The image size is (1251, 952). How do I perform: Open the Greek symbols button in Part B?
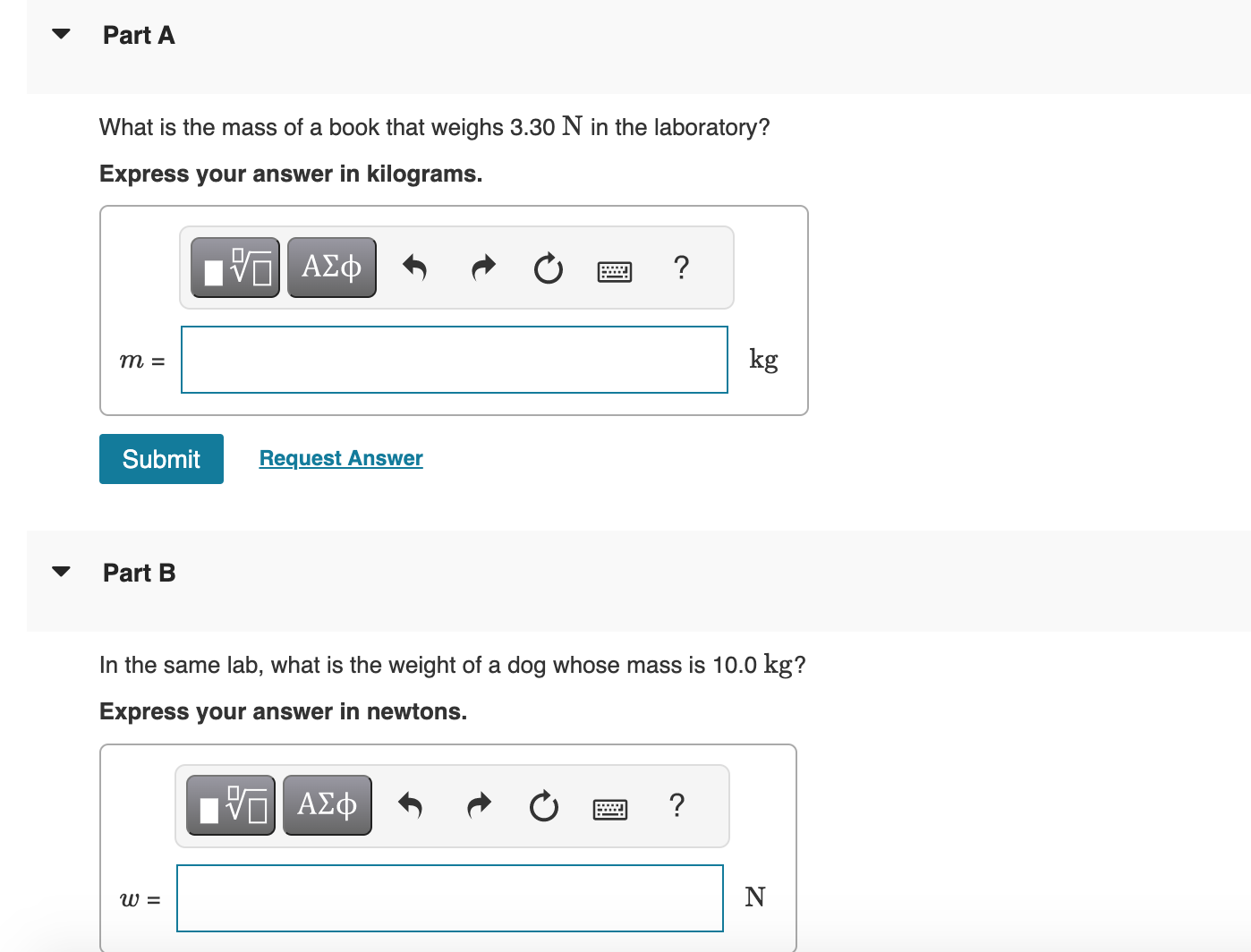pos(328,805)
